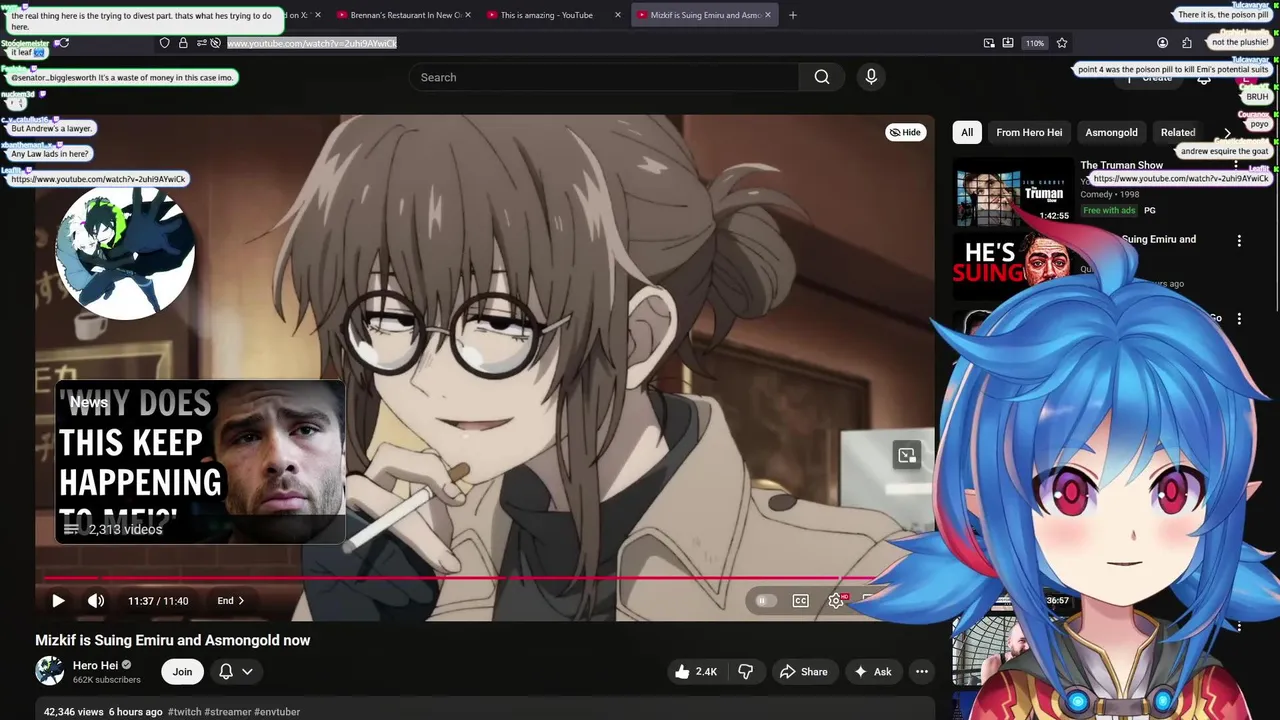
Task: Click the end screen channel avatar circle
Action: click(125, 250)
